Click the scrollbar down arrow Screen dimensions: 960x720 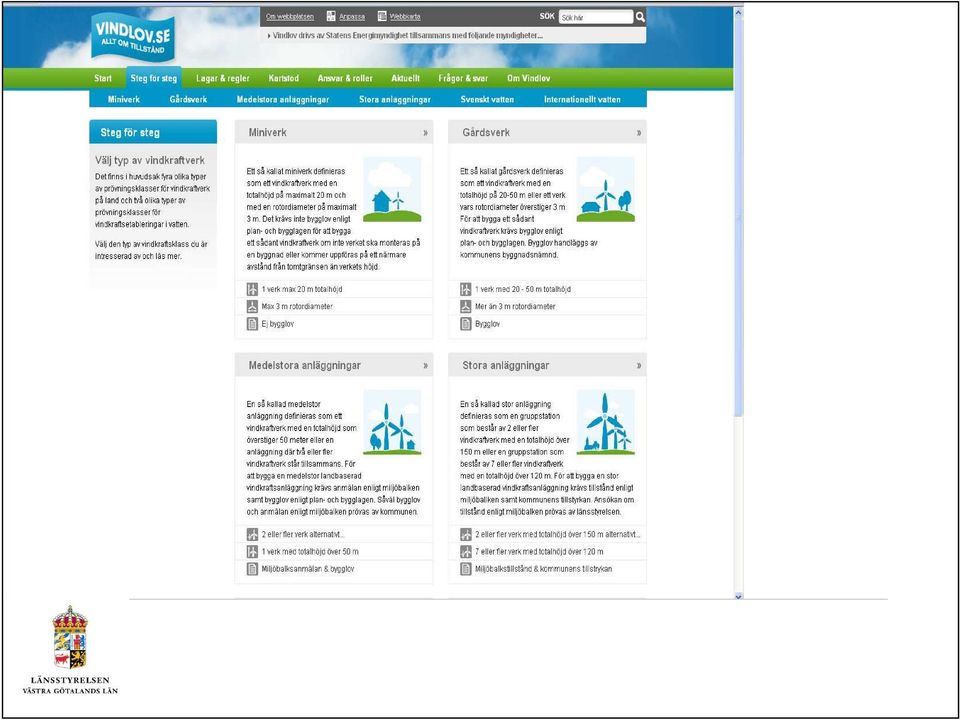(x=738, y=595)
